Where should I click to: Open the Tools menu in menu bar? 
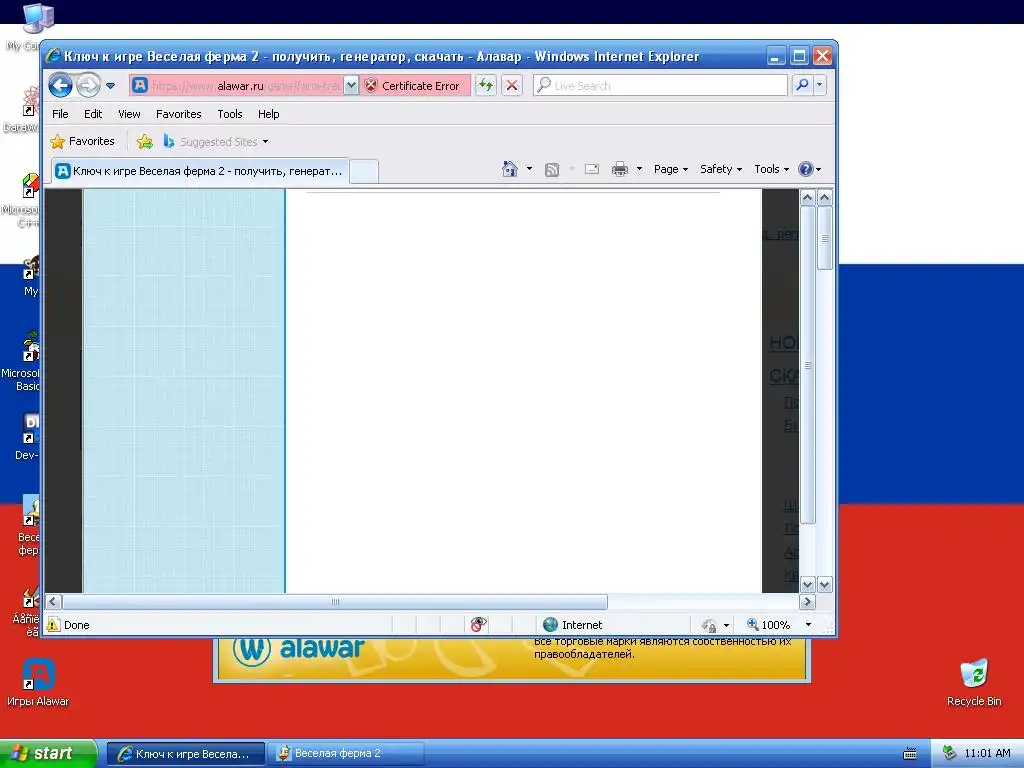pyautogui.click(x=230, y=114)
